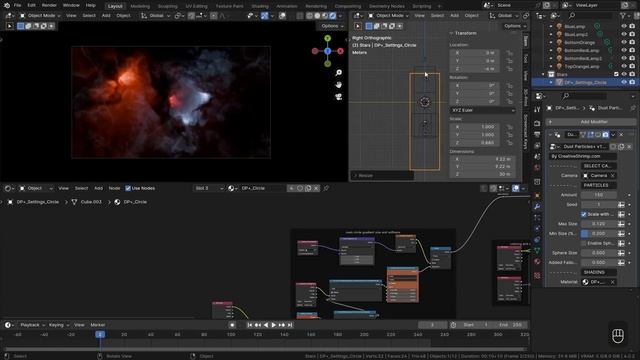Choose box select mode icon in left viewport
Image resolution: width=640 pixels, height=360 pixels.
(x=20, y=26)
